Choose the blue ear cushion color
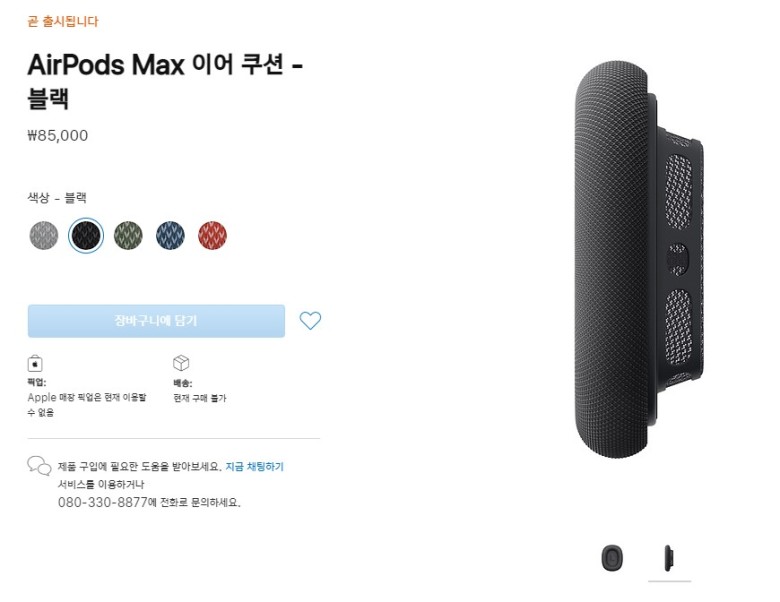The height and width of the screenshot is (602, 780). (x=170, y=235)
